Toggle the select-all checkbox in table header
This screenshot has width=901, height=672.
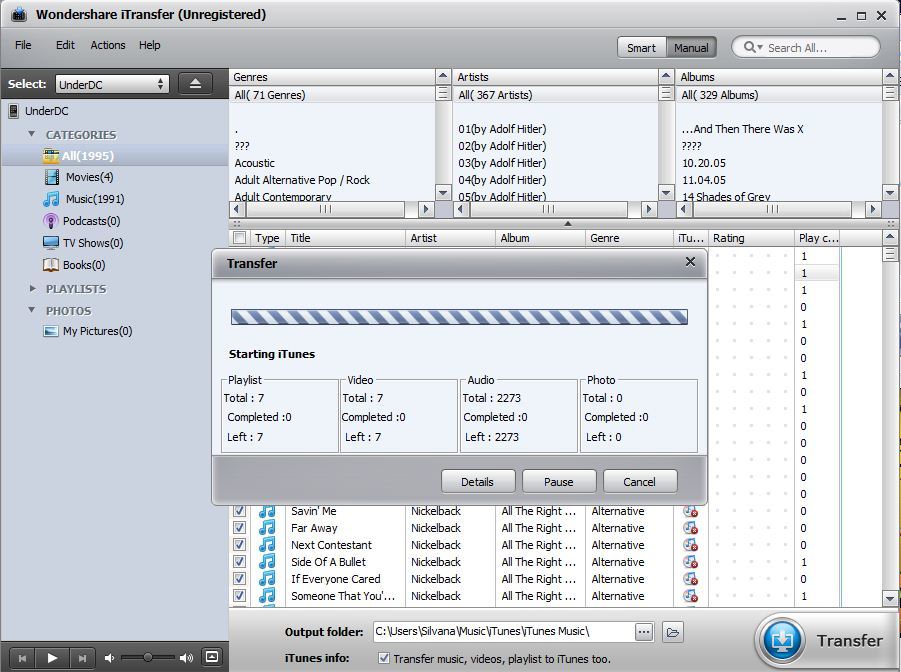tap(240, 238)
